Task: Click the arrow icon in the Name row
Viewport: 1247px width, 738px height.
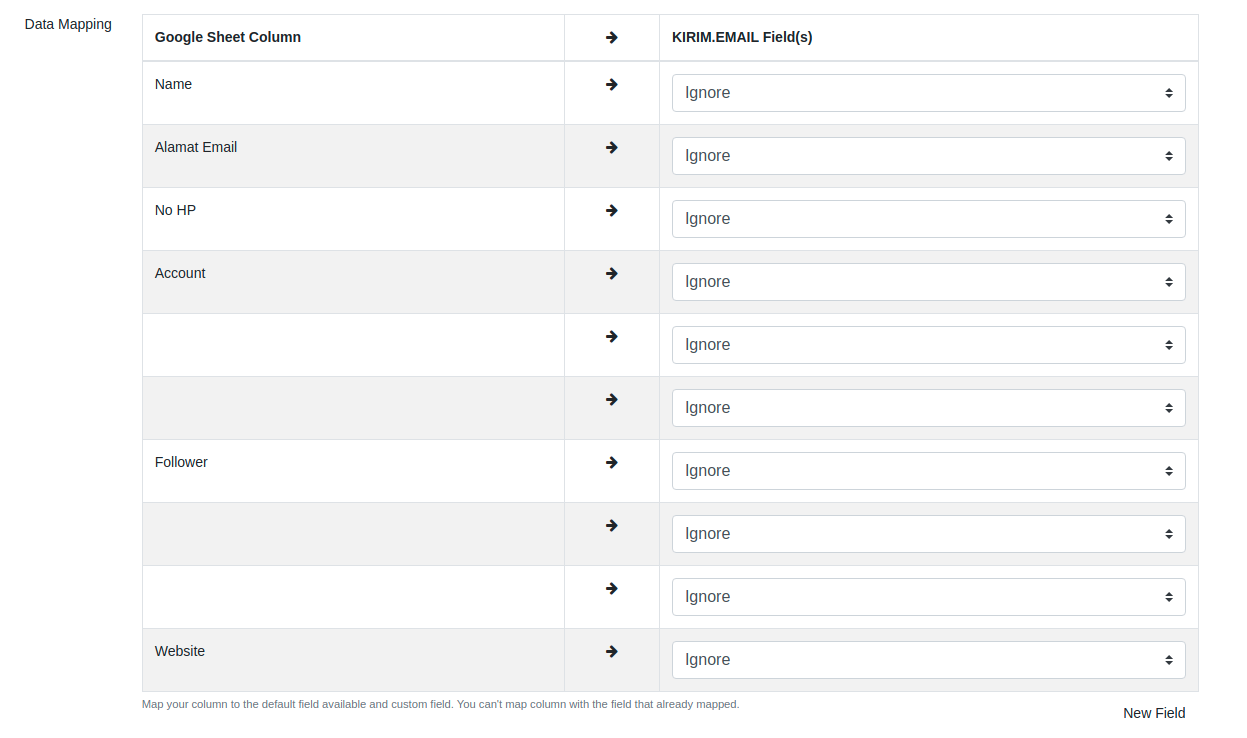Action: click(612, 85)
